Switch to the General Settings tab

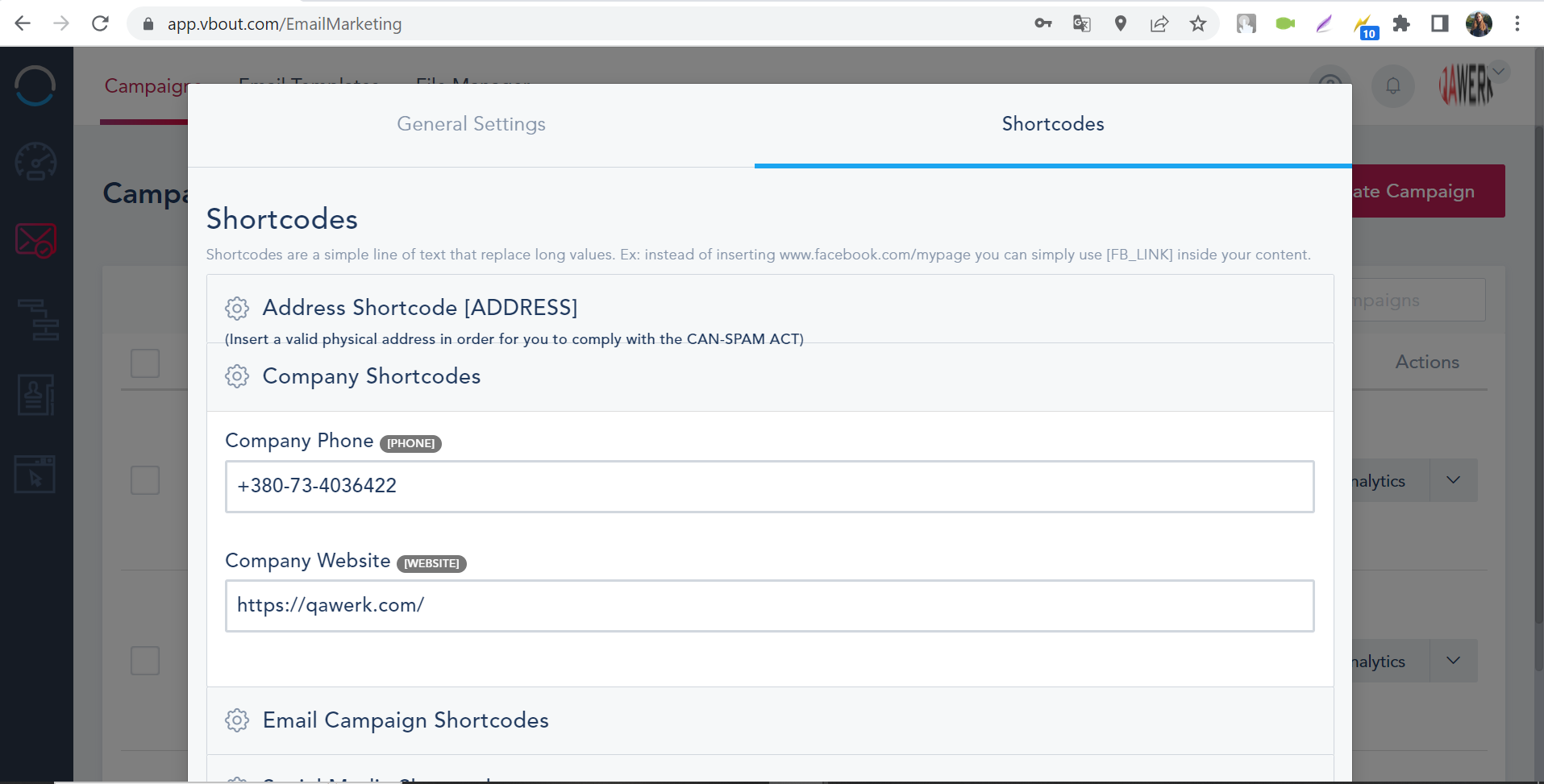[x=471, y=124]
